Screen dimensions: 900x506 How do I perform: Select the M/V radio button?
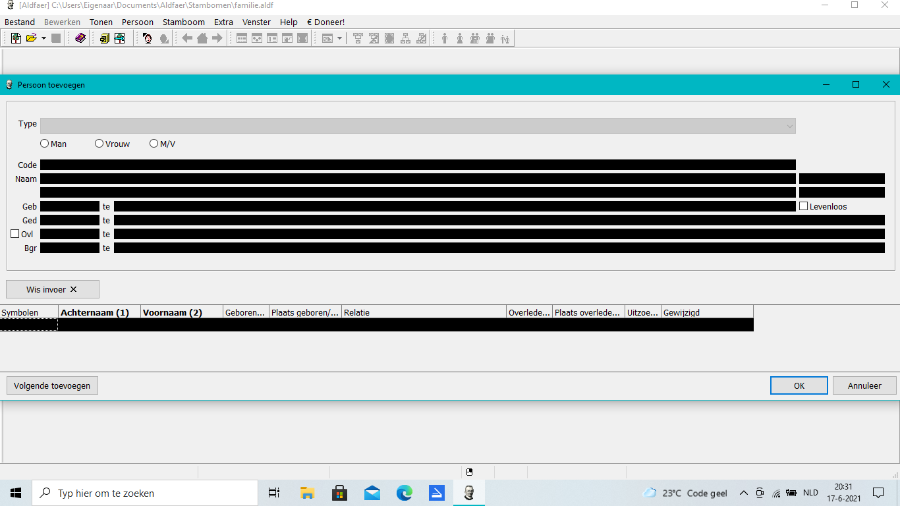tap(154, 144)
